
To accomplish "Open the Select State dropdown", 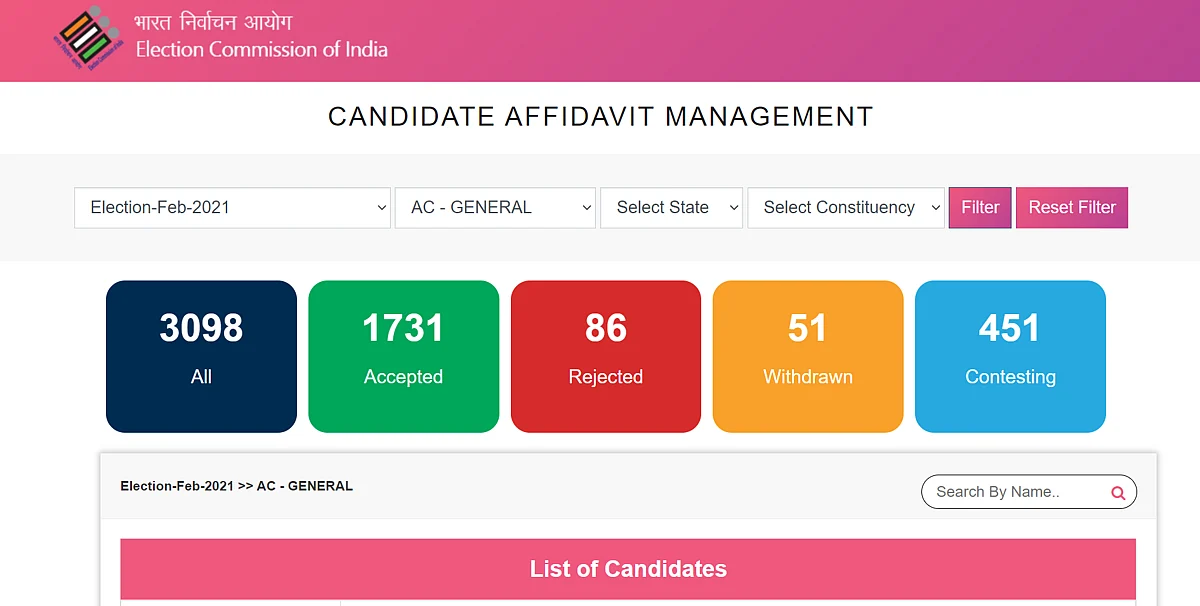I will pos(671,208).
